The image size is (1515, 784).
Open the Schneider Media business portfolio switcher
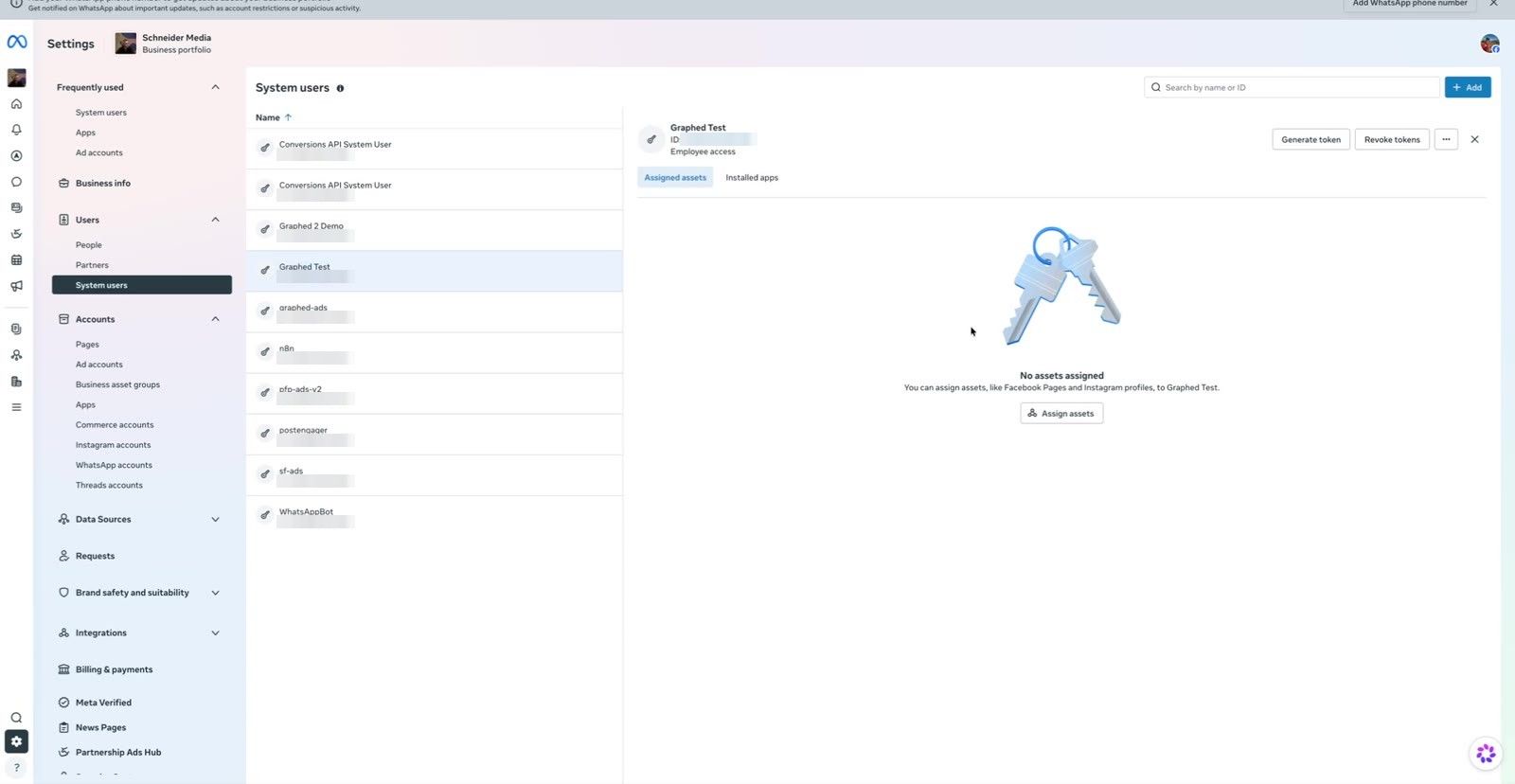tap(164, 44)
